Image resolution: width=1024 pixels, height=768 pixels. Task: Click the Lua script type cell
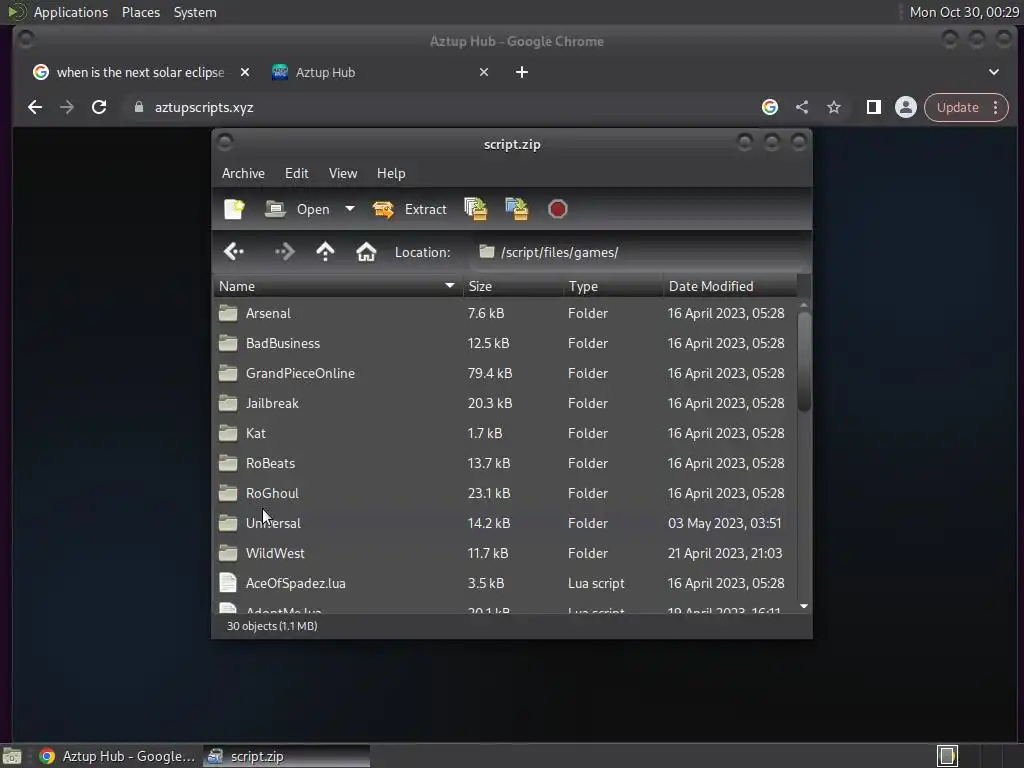point(596,584)
